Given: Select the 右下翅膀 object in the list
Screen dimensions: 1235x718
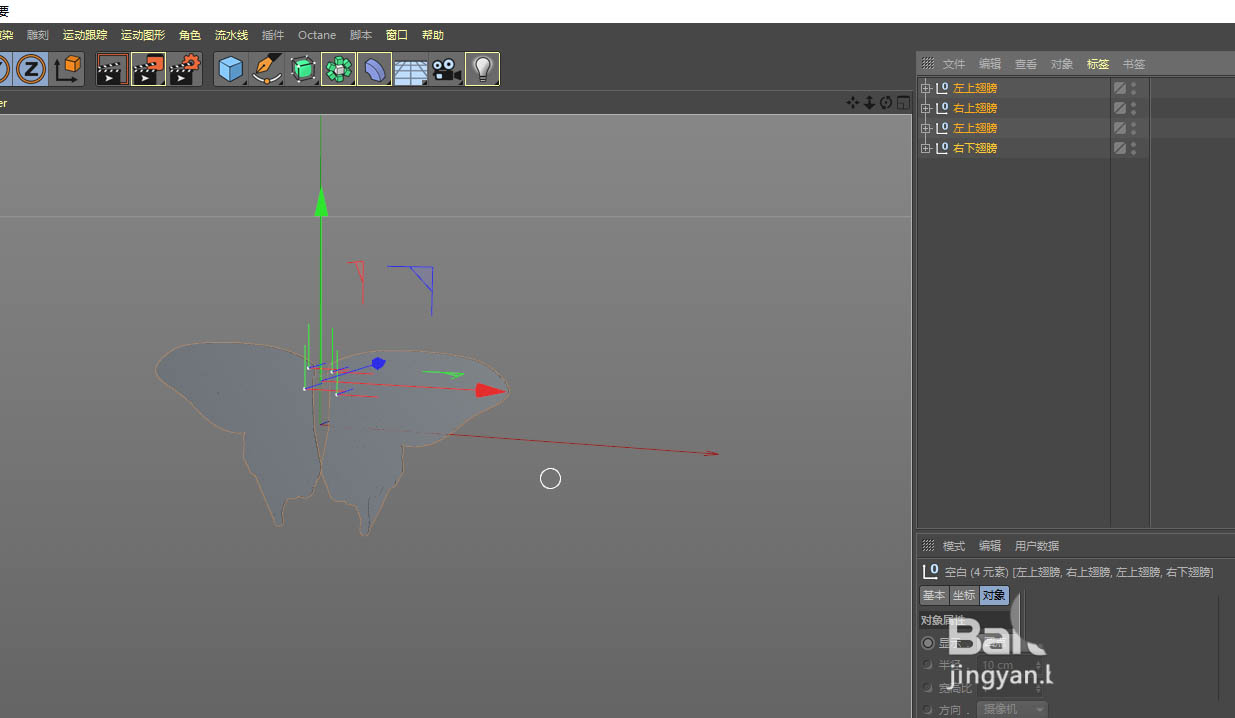Looking at the screenshot, I should [974, 148].
